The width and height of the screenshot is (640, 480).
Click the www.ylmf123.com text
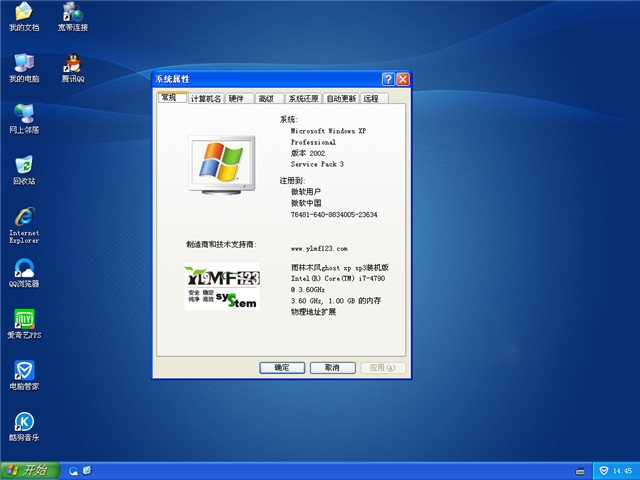click(319, 249)
